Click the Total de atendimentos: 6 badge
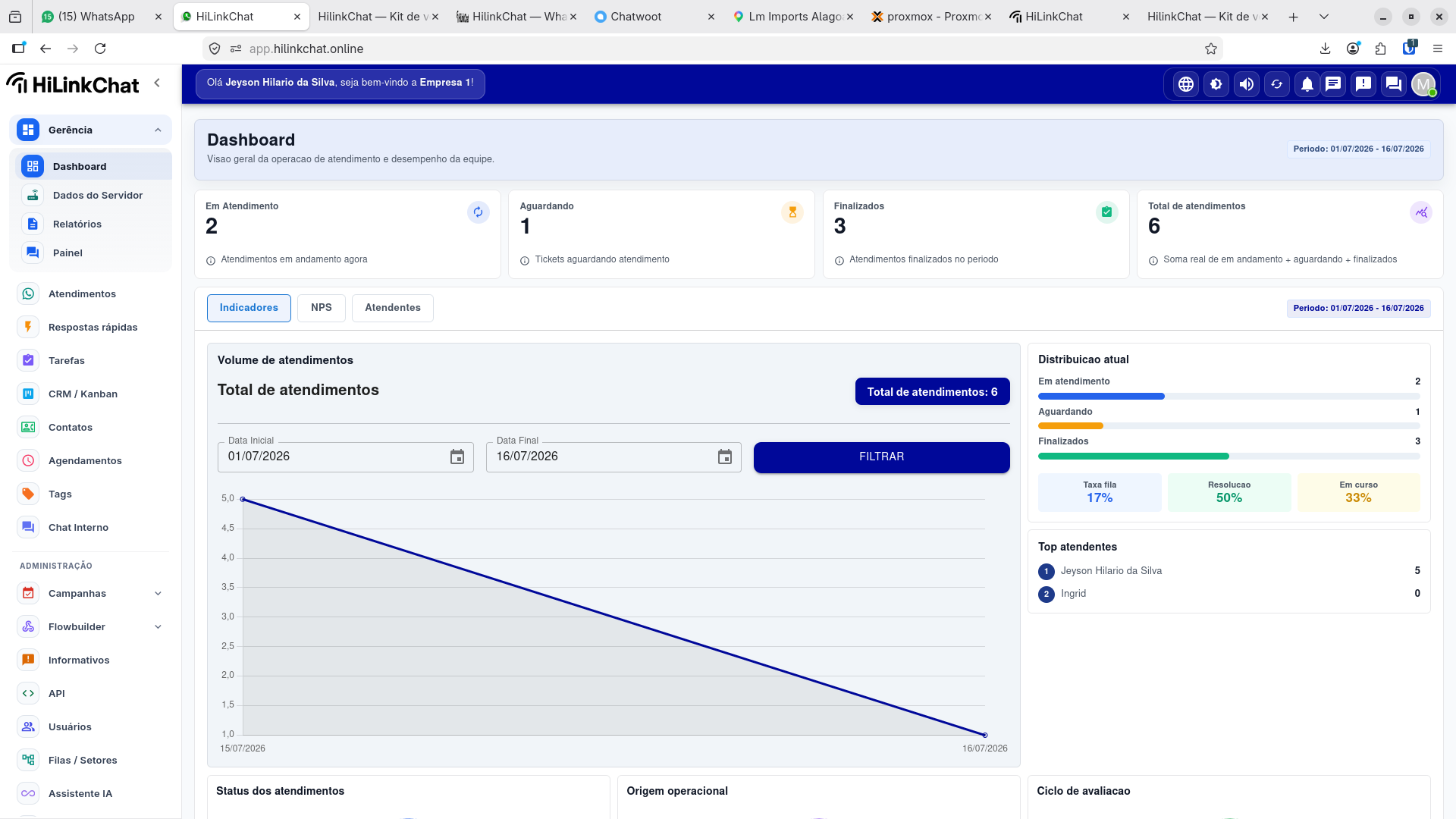This screenshot has height=819, width=1456. point(932,392)
